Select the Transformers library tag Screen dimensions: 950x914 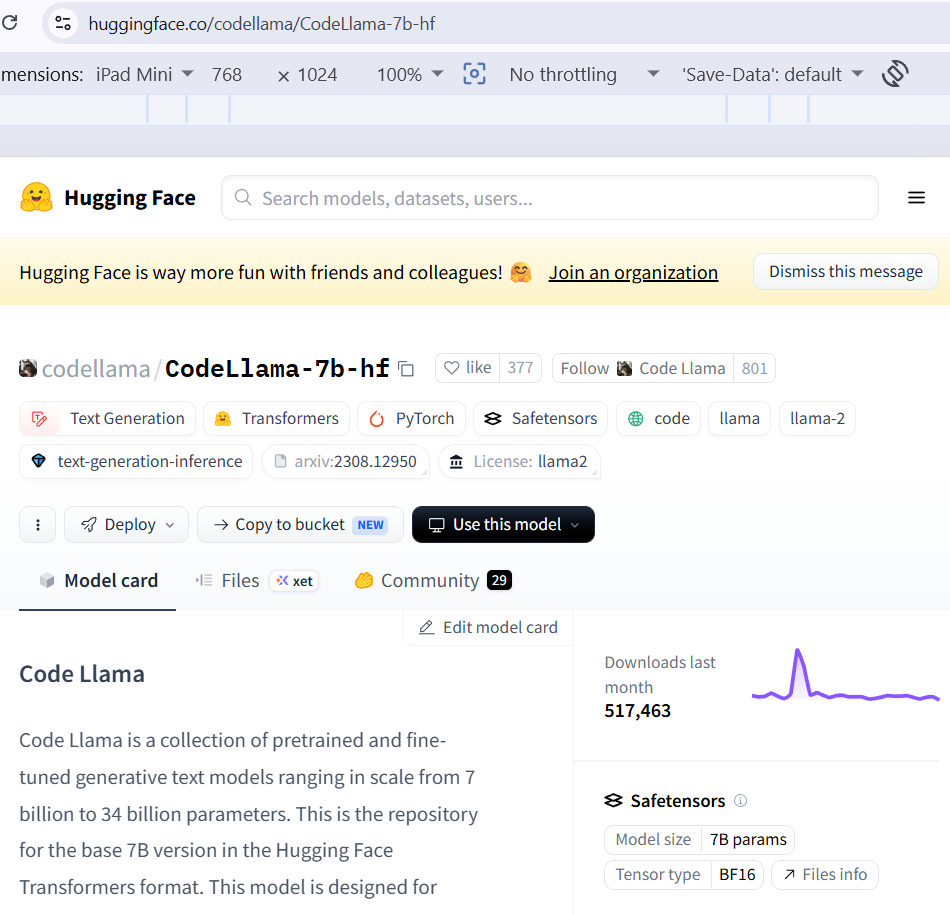click(276, 419)
